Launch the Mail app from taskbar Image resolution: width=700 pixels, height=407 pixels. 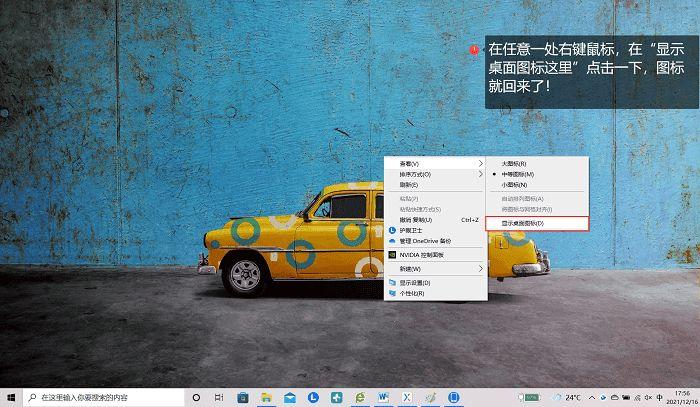point(290,397)
